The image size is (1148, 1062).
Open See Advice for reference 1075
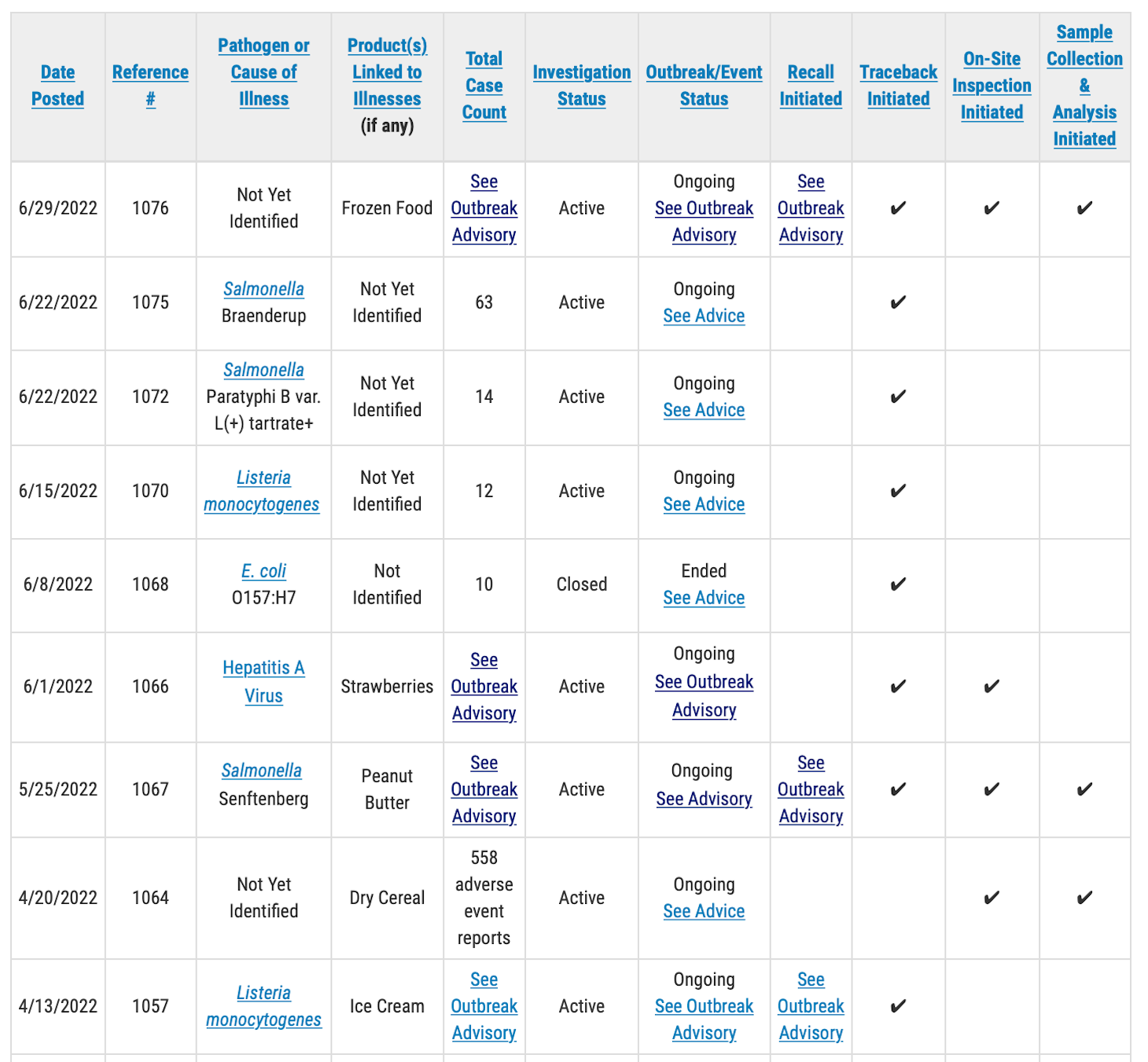pyautogui.click(x=704, y=315)
